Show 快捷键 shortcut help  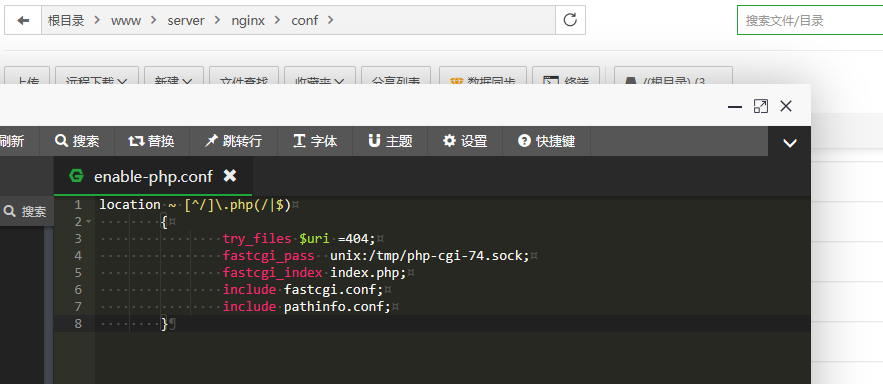[546, 141]
